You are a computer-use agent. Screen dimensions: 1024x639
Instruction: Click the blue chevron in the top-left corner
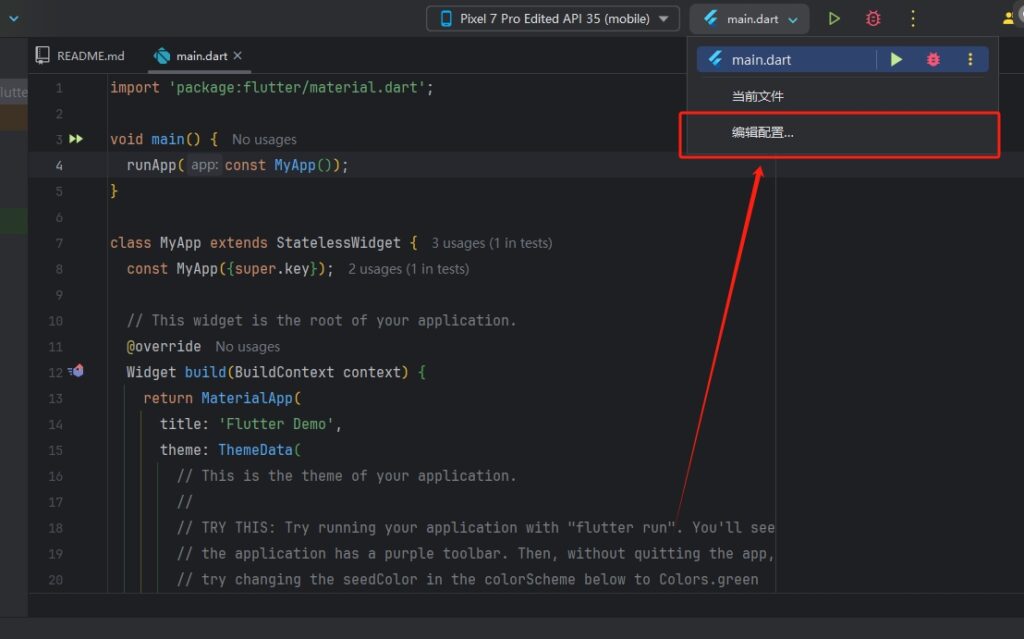coord(13,17)
